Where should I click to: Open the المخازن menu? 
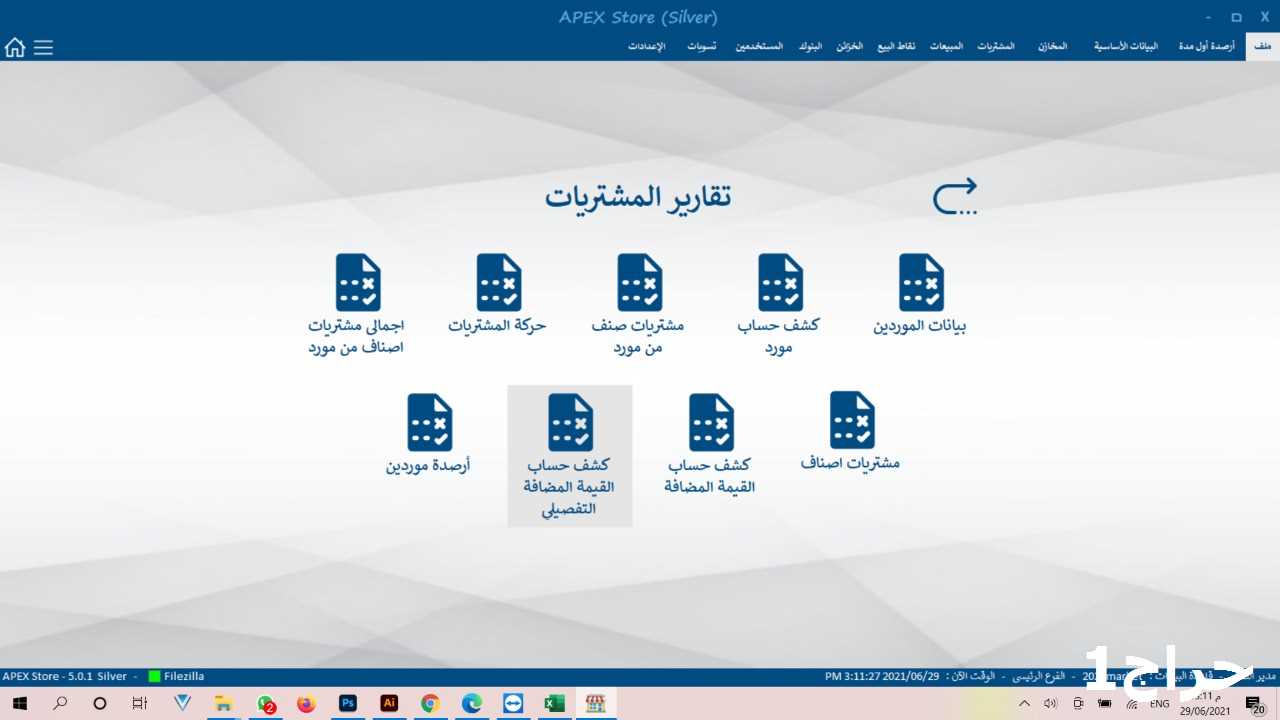(x=1052, y=47)
